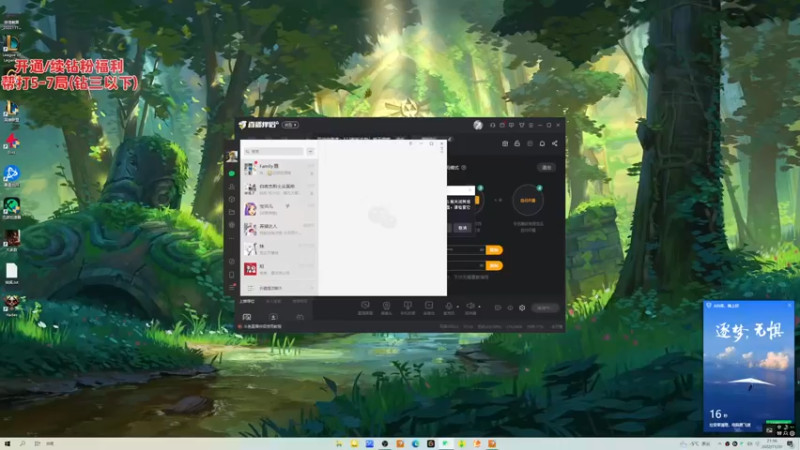
Task: Open the taskbar clock and date
Action: pyautogui.click(x=772, y=444)
